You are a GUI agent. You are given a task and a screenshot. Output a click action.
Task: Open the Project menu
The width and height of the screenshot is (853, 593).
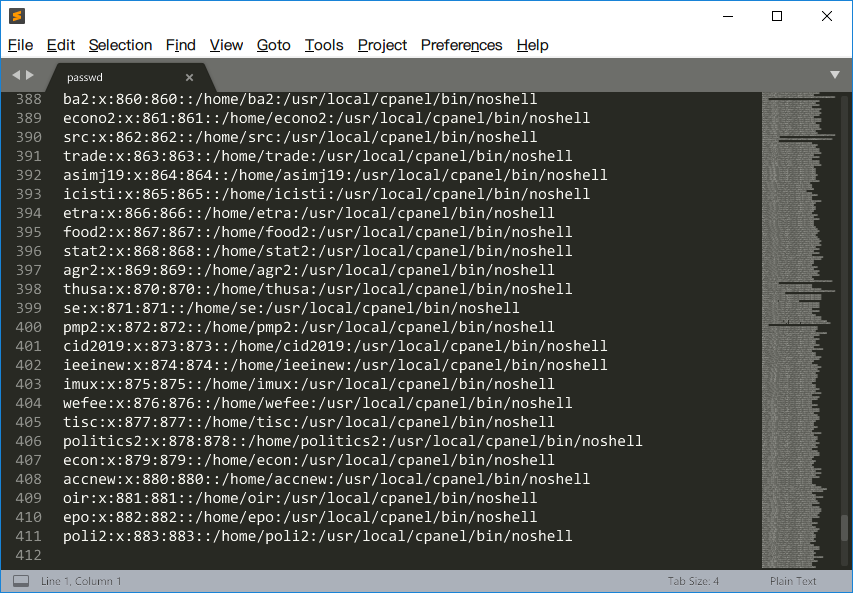pyautogui.click(x=382, y=45)
